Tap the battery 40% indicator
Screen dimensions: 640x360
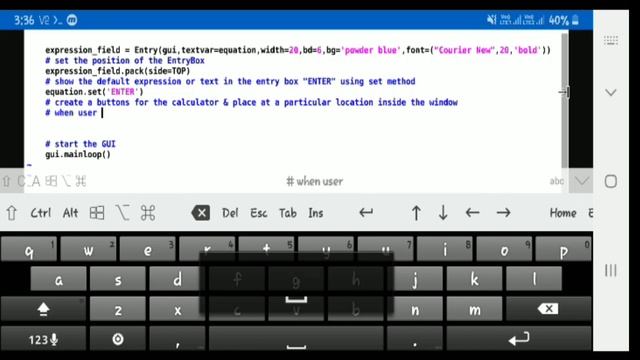[564, 20]
